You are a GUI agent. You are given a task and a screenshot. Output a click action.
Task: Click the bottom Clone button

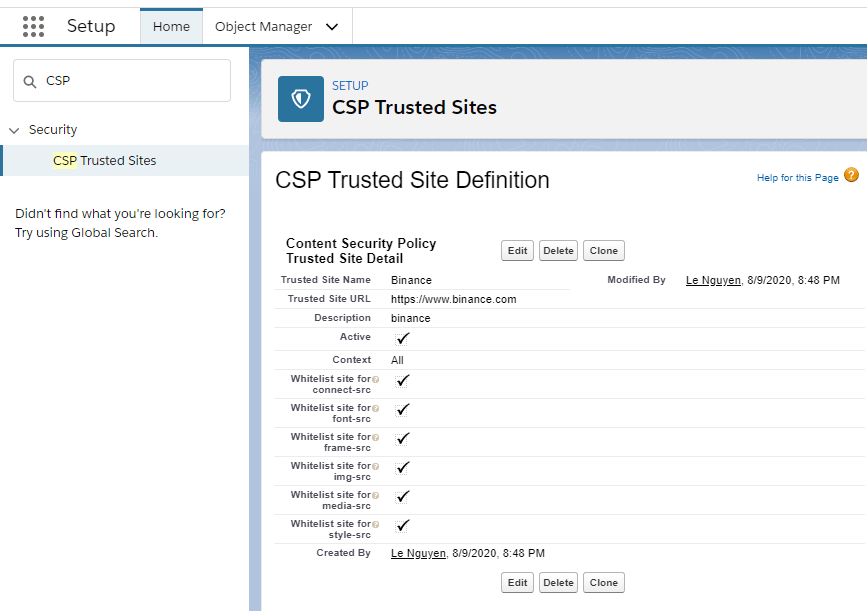[603, 583]
